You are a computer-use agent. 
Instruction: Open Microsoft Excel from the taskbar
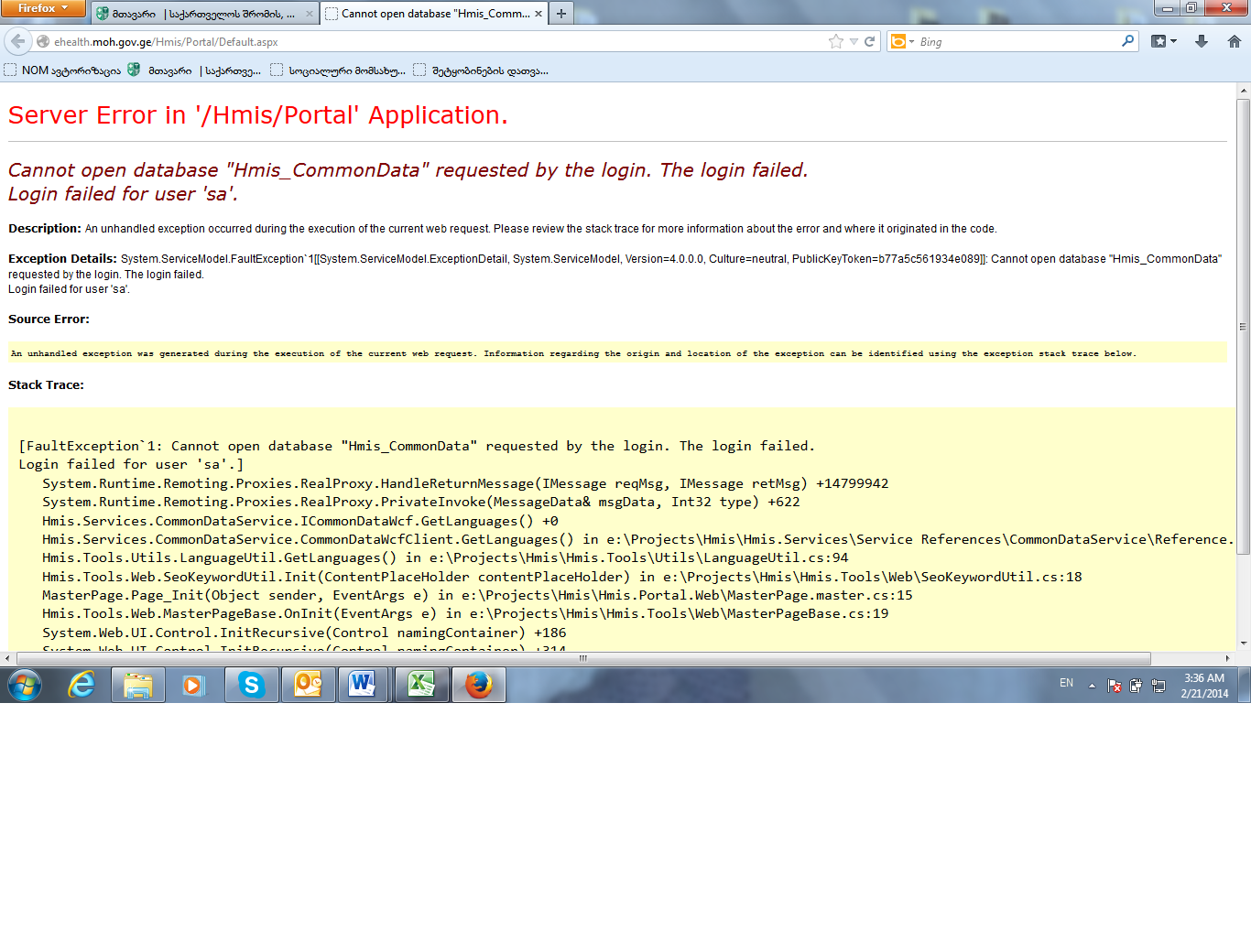(421, 685)
